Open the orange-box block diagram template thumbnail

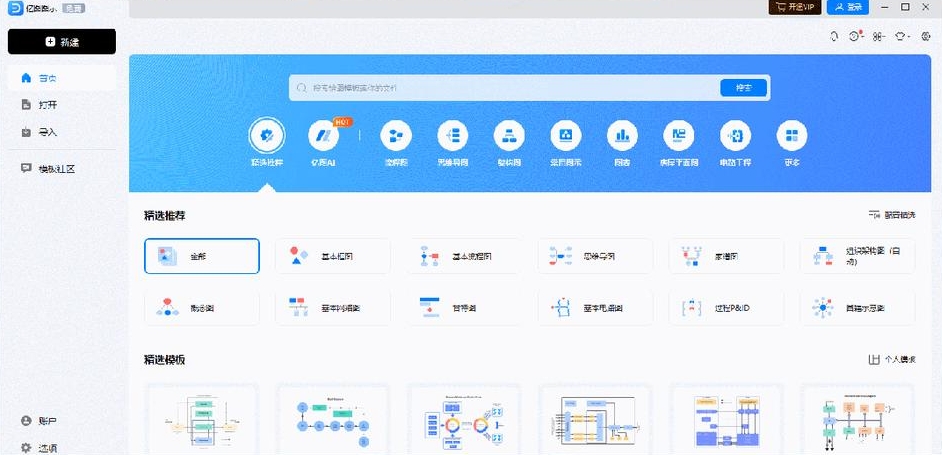pyautogui.click(x=858, y=420)
